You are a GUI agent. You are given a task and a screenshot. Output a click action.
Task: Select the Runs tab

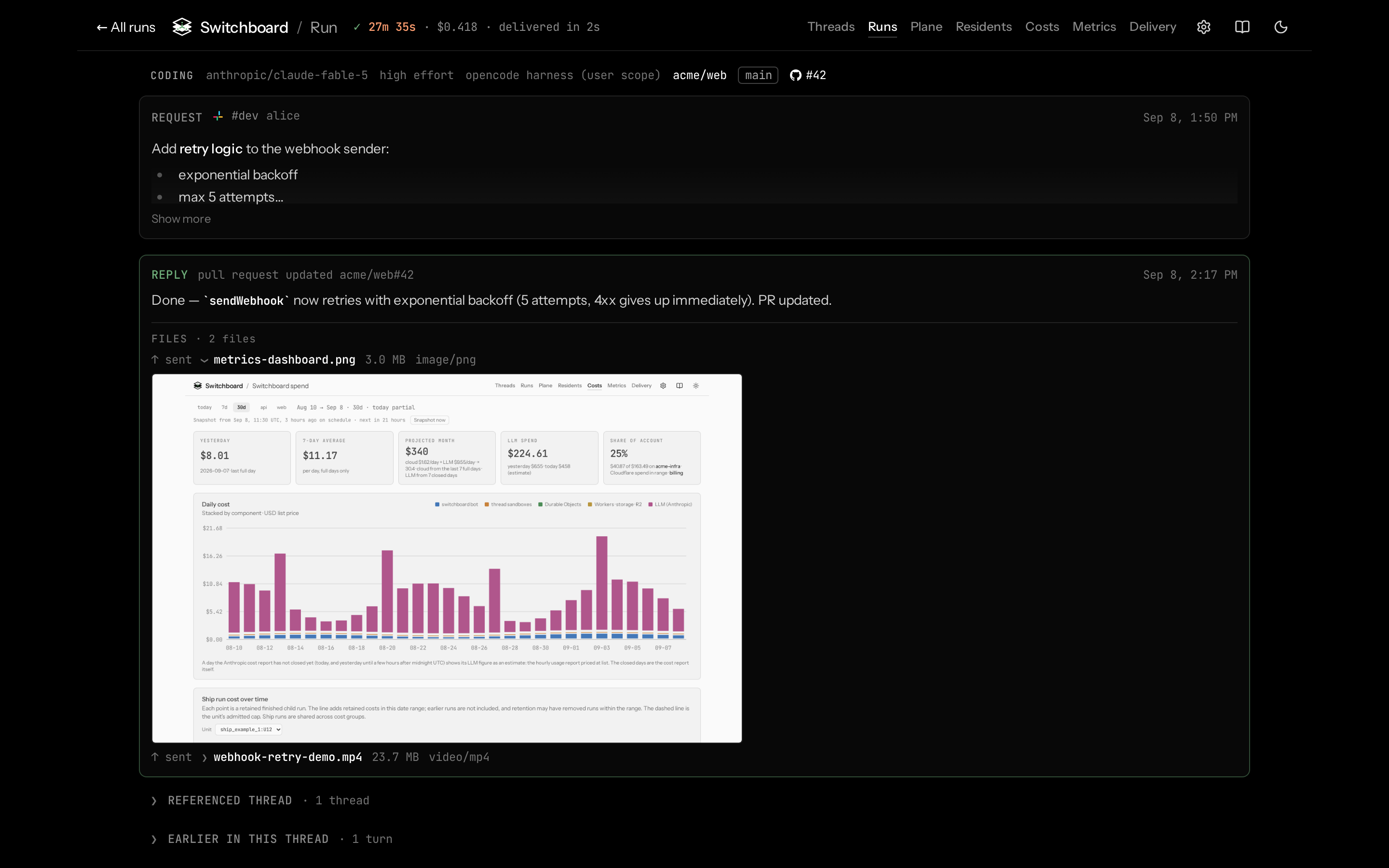tap(882, 27)
